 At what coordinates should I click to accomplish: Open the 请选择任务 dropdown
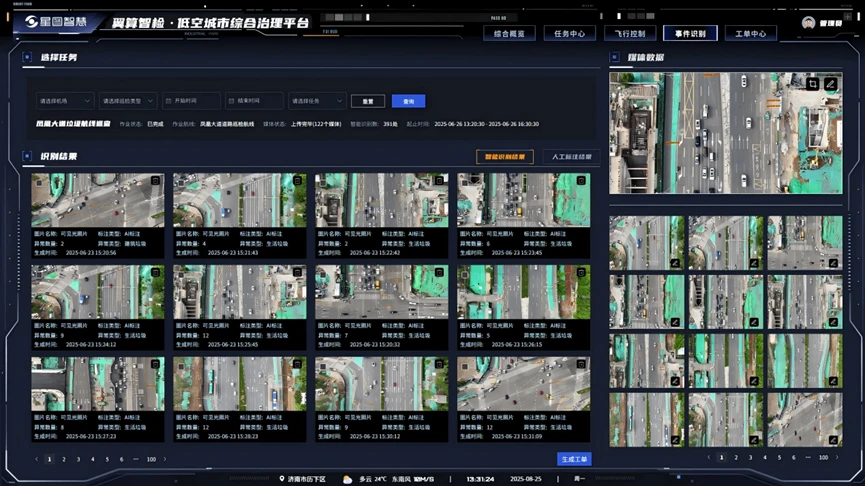pyautogui.click(x=317, y=101)
